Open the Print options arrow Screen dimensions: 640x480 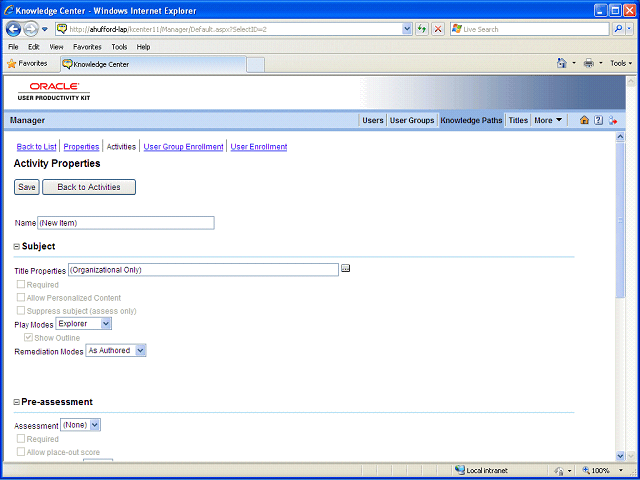[x=601, y=63]
